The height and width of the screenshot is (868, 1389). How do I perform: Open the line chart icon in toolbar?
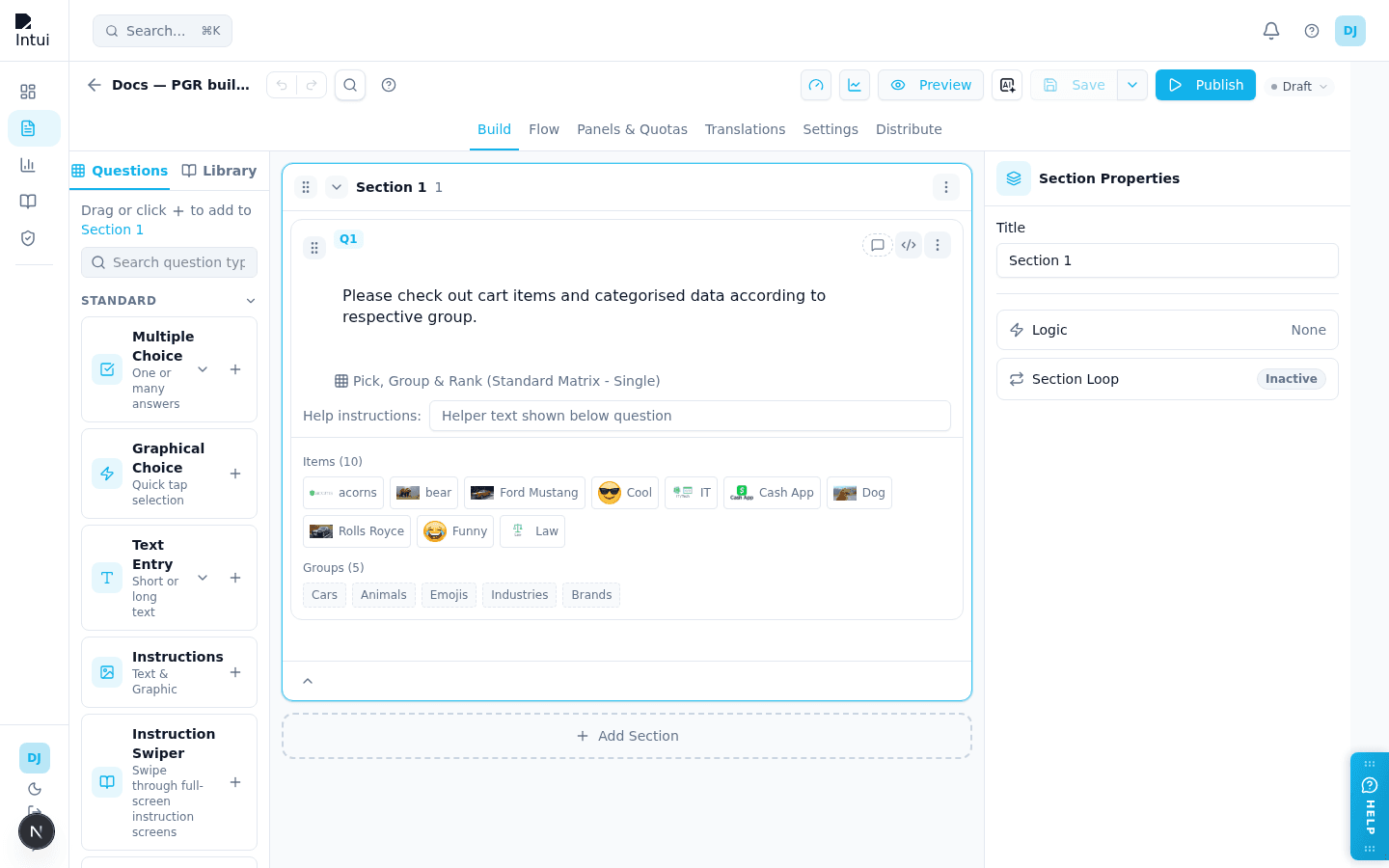click(x=855, y=85)
